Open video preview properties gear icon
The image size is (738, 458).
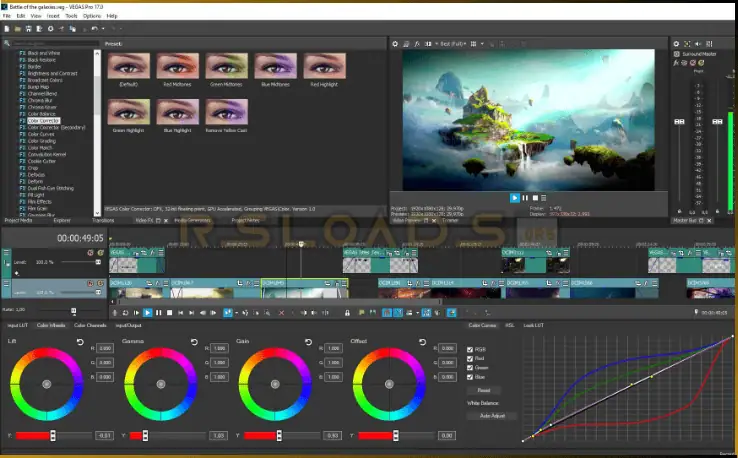(395, 44)
